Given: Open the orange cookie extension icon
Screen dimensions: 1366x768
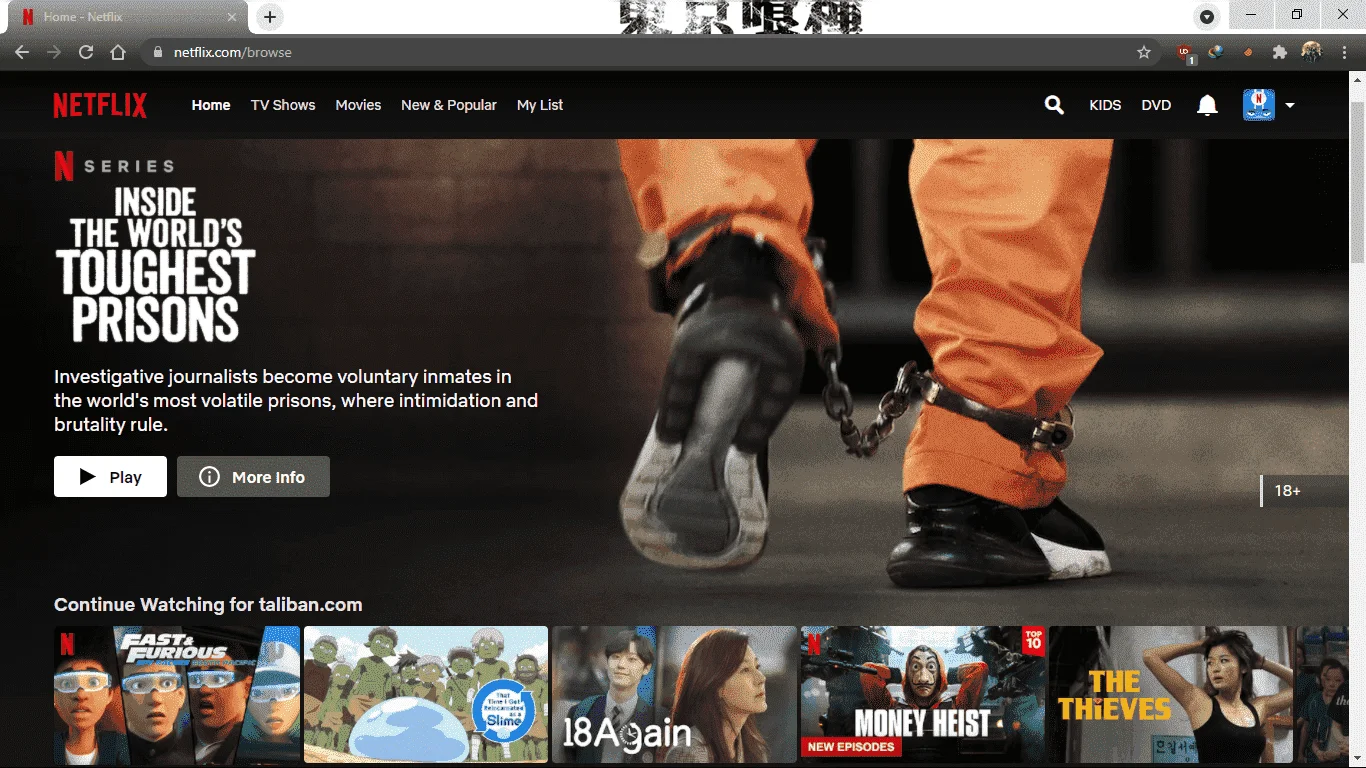Looking at the screenshot, I should click(1248, 52).
